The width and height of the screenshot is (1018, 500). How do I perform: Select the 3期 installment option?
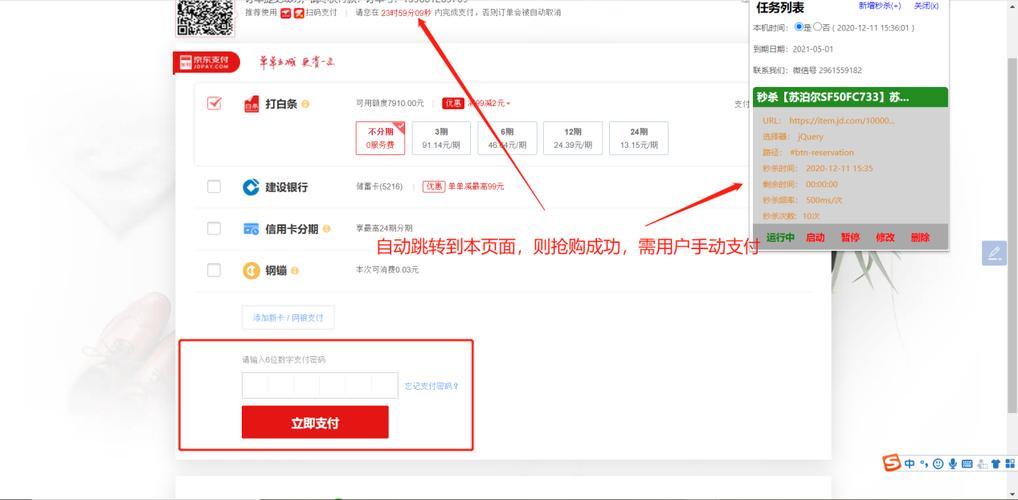pos(441,138)
